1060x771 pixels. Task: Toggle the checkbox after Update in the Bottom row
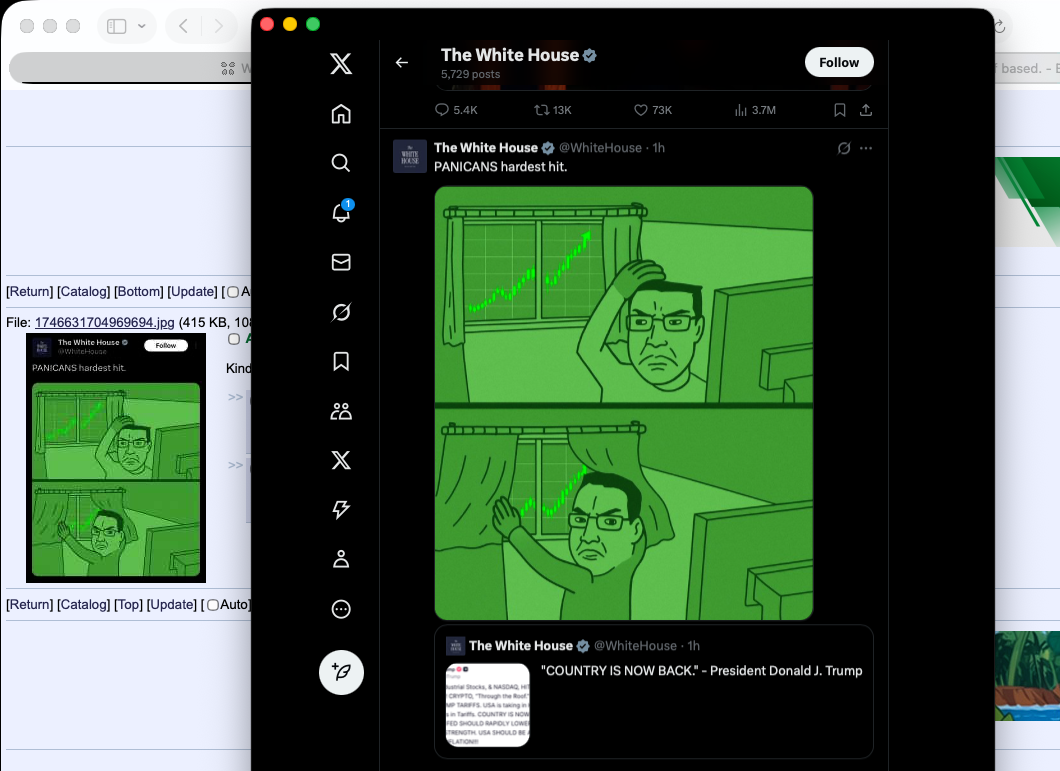click(x=233, y=292)
